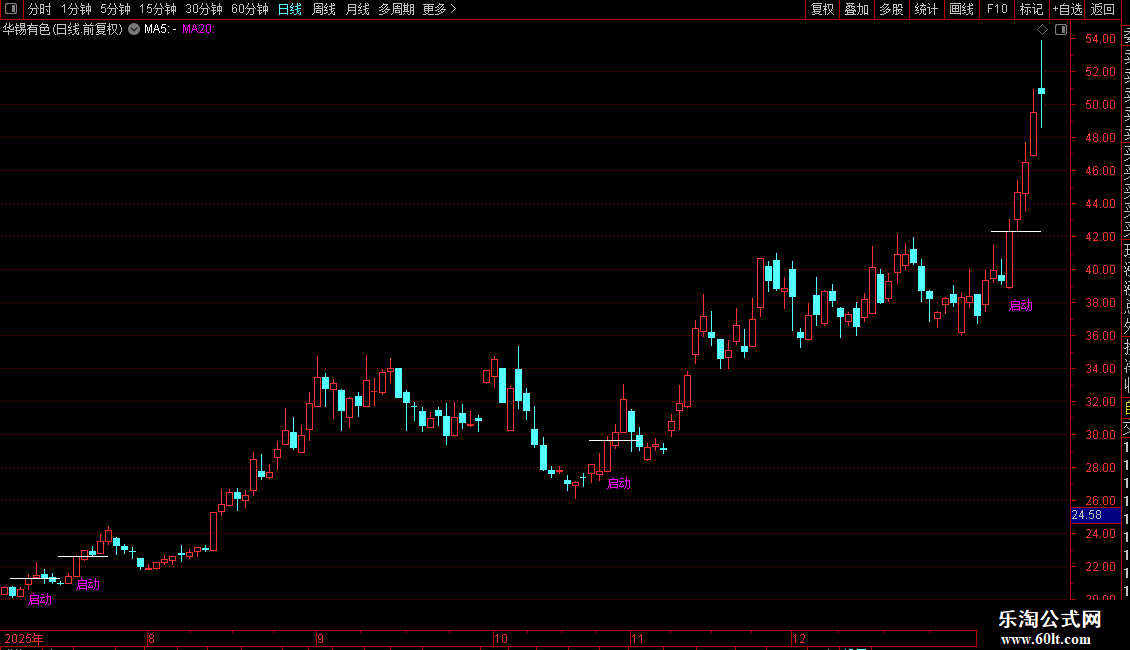This screenshot has height=650, width=1130.
Task: Click the month 10 marker on time axis
Action: (500, 638)
